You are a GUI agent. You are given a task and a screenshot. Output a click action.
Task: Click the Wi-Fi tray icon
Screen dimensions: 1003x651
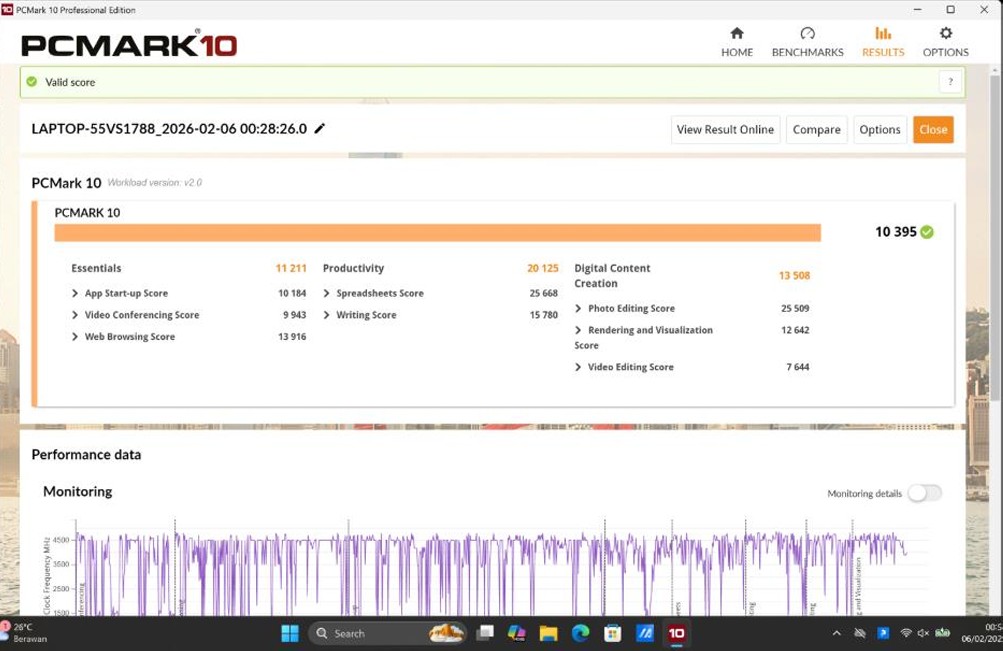(906, 634)
